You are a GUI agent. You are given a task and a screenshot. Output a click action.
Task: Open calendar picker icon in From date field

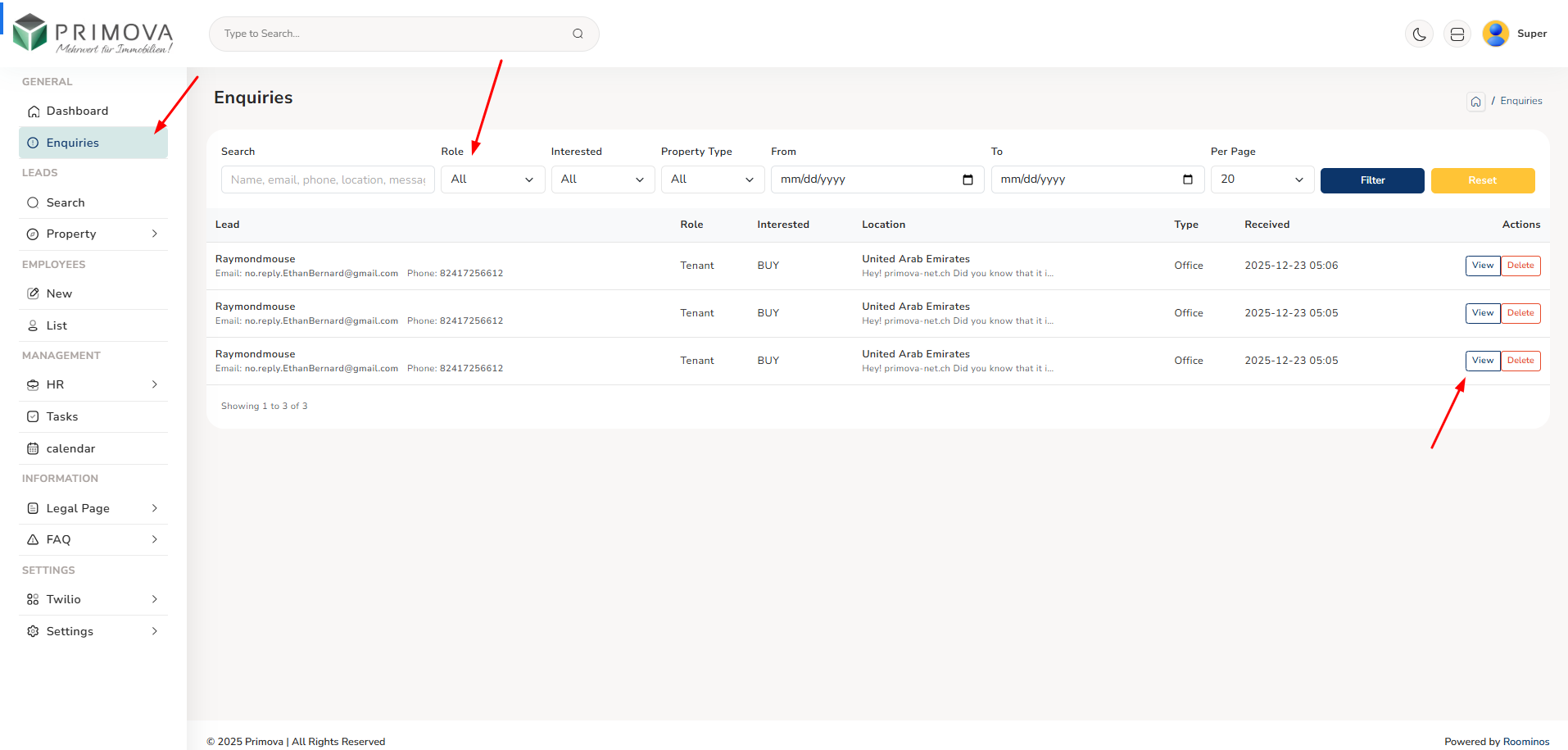pos(968,180)
